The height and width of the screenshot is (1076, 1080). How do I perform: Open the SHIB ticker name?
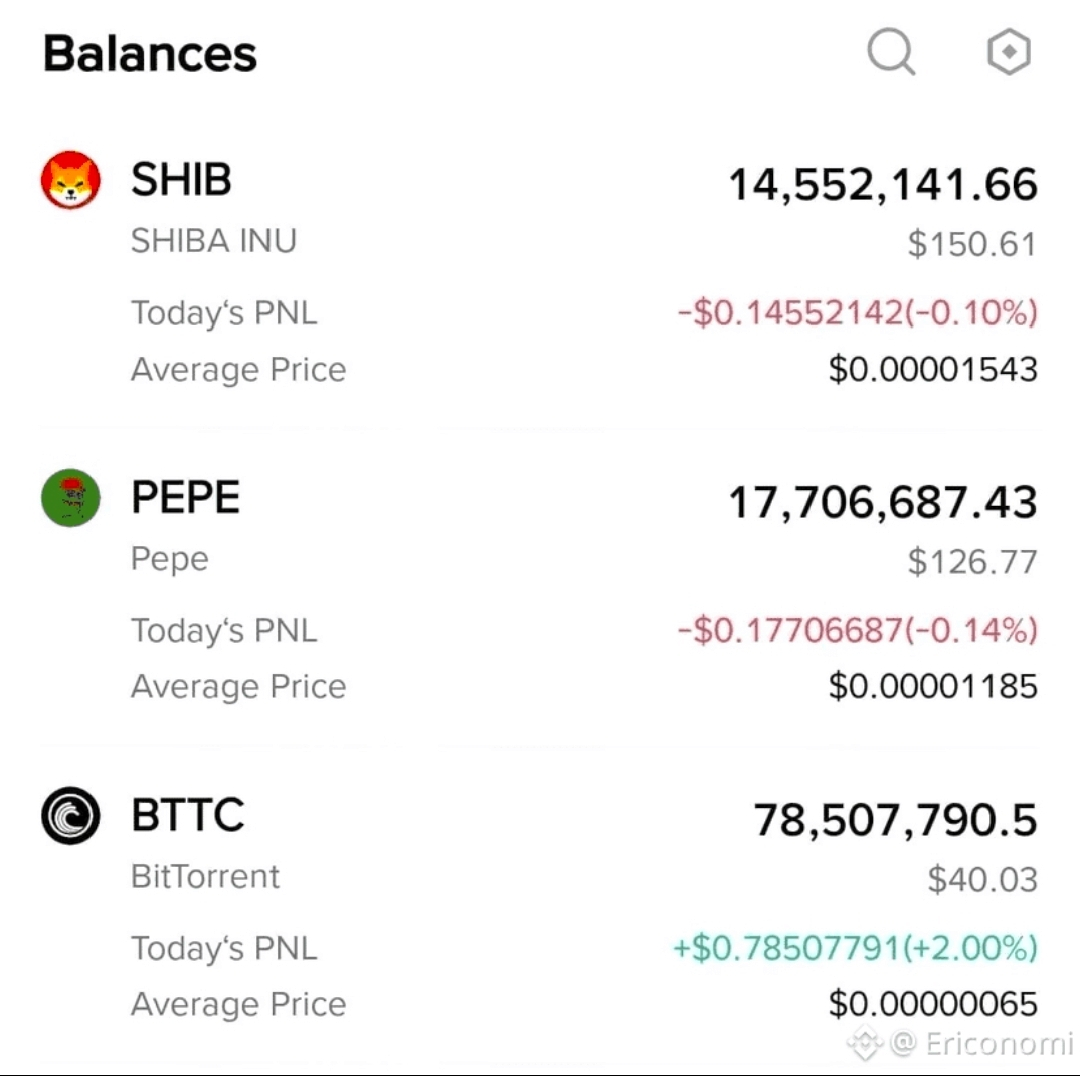[181, 179]
